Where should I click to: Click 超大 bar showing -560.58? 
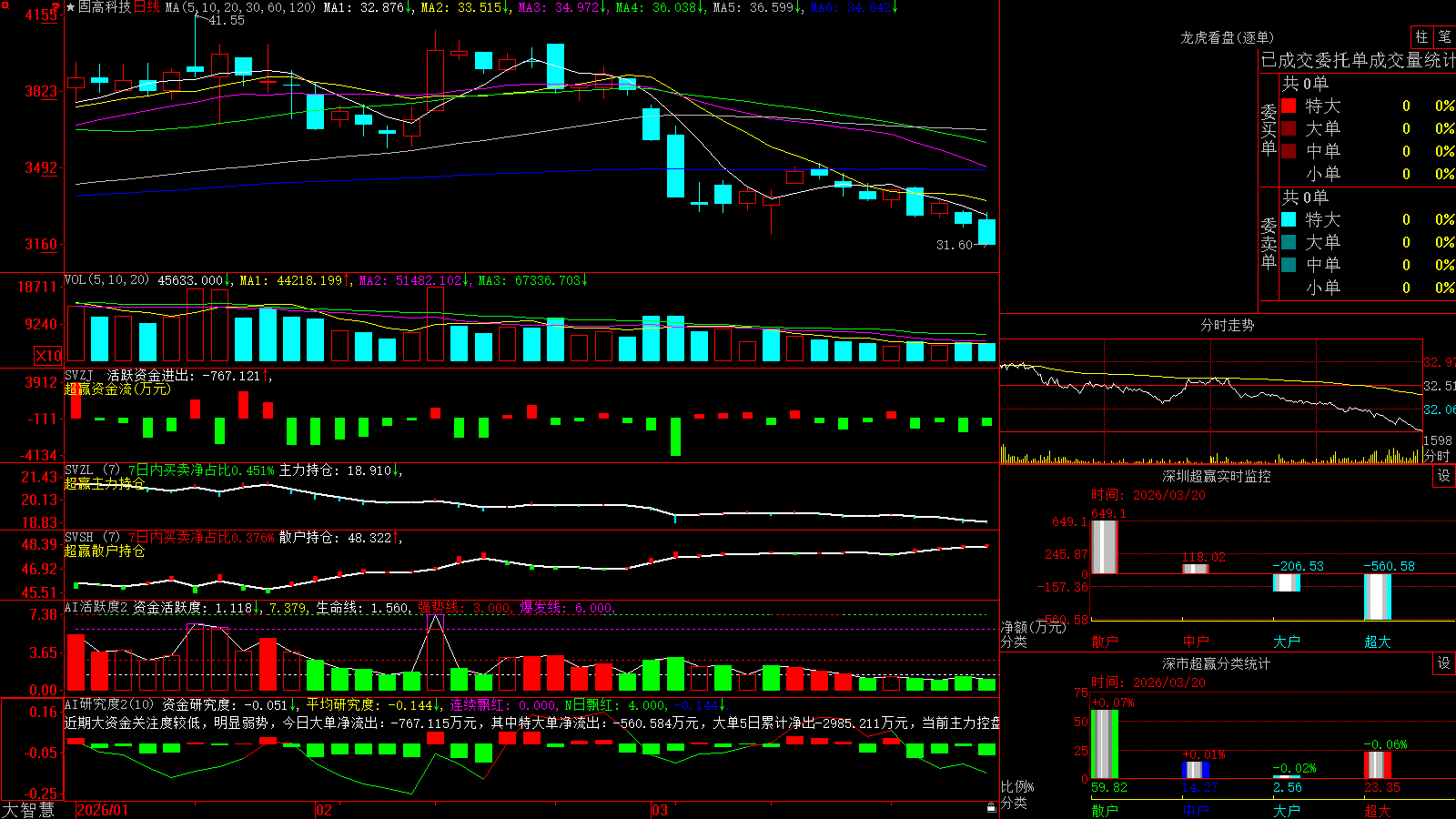(x=1378, y=597)
